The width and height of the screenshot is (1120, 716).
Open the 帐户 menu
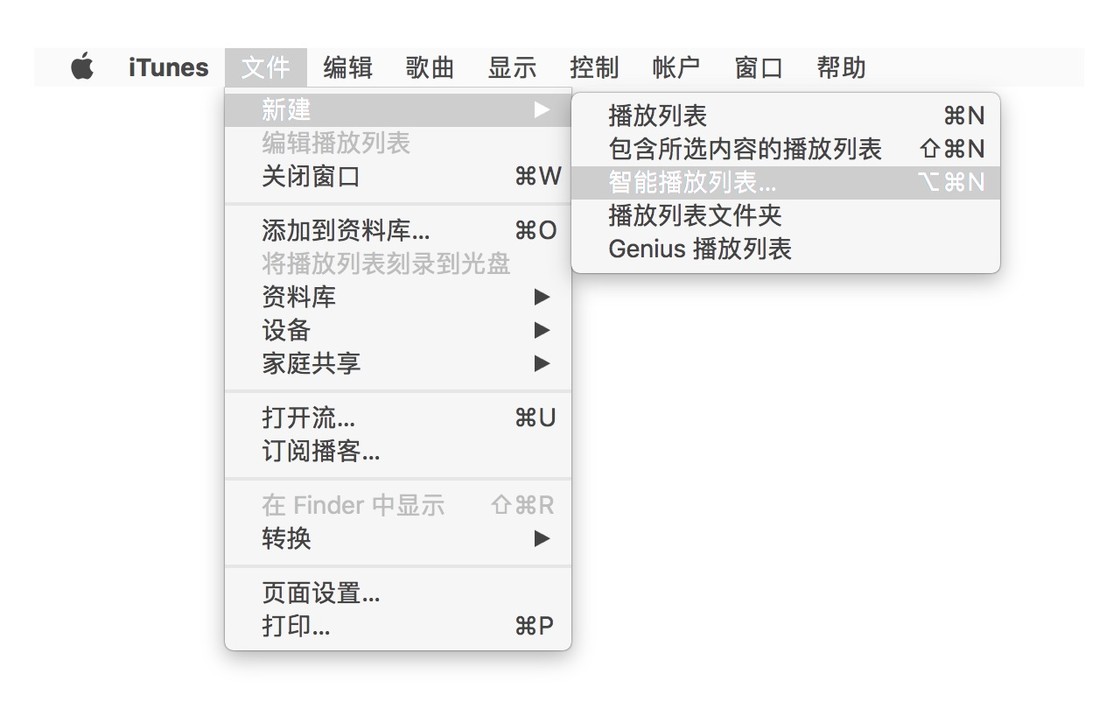(676, 68)
